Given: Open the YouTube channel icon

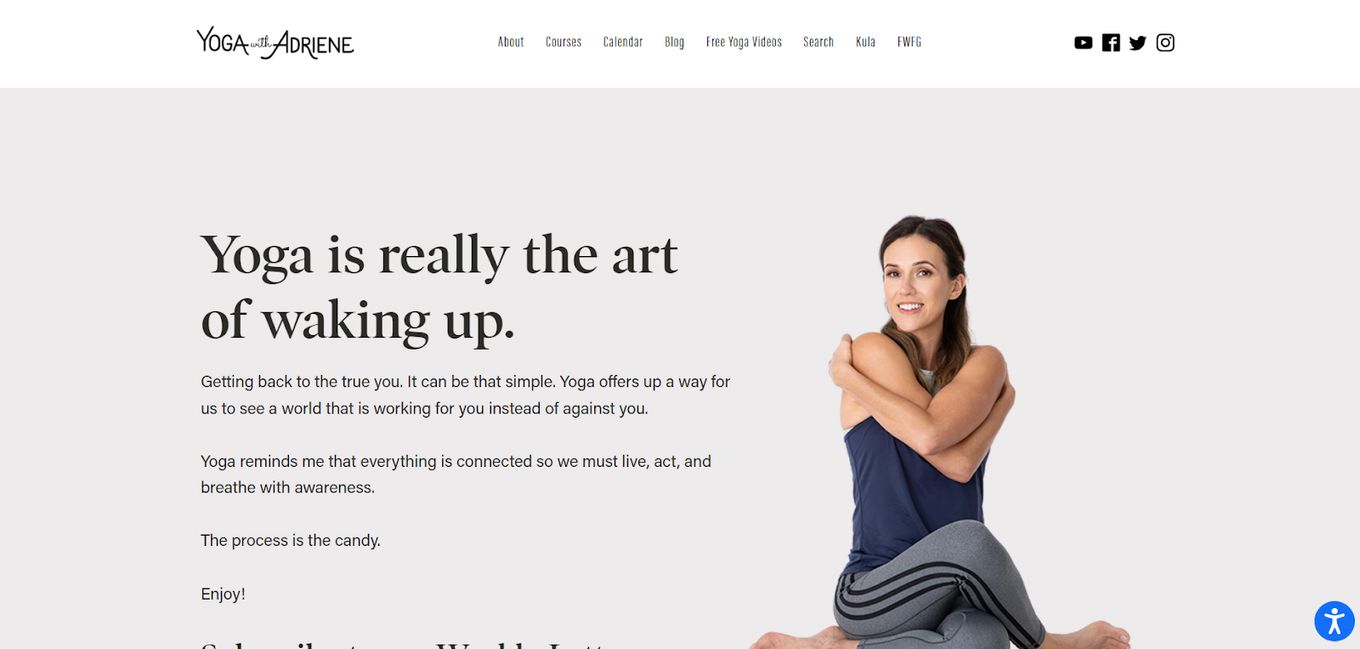Looking at the screenshot, I should (x=1083, y=42).
